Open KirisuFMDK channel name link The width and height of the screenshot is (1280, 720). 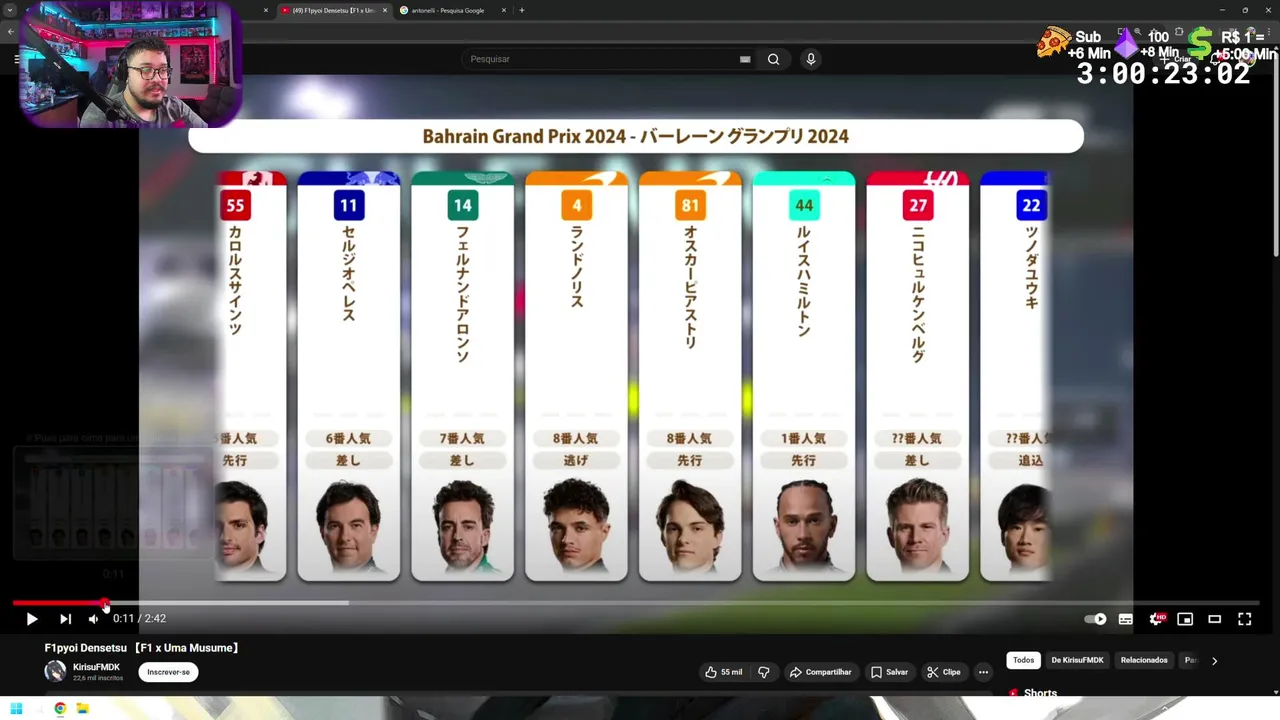(96, 667)
